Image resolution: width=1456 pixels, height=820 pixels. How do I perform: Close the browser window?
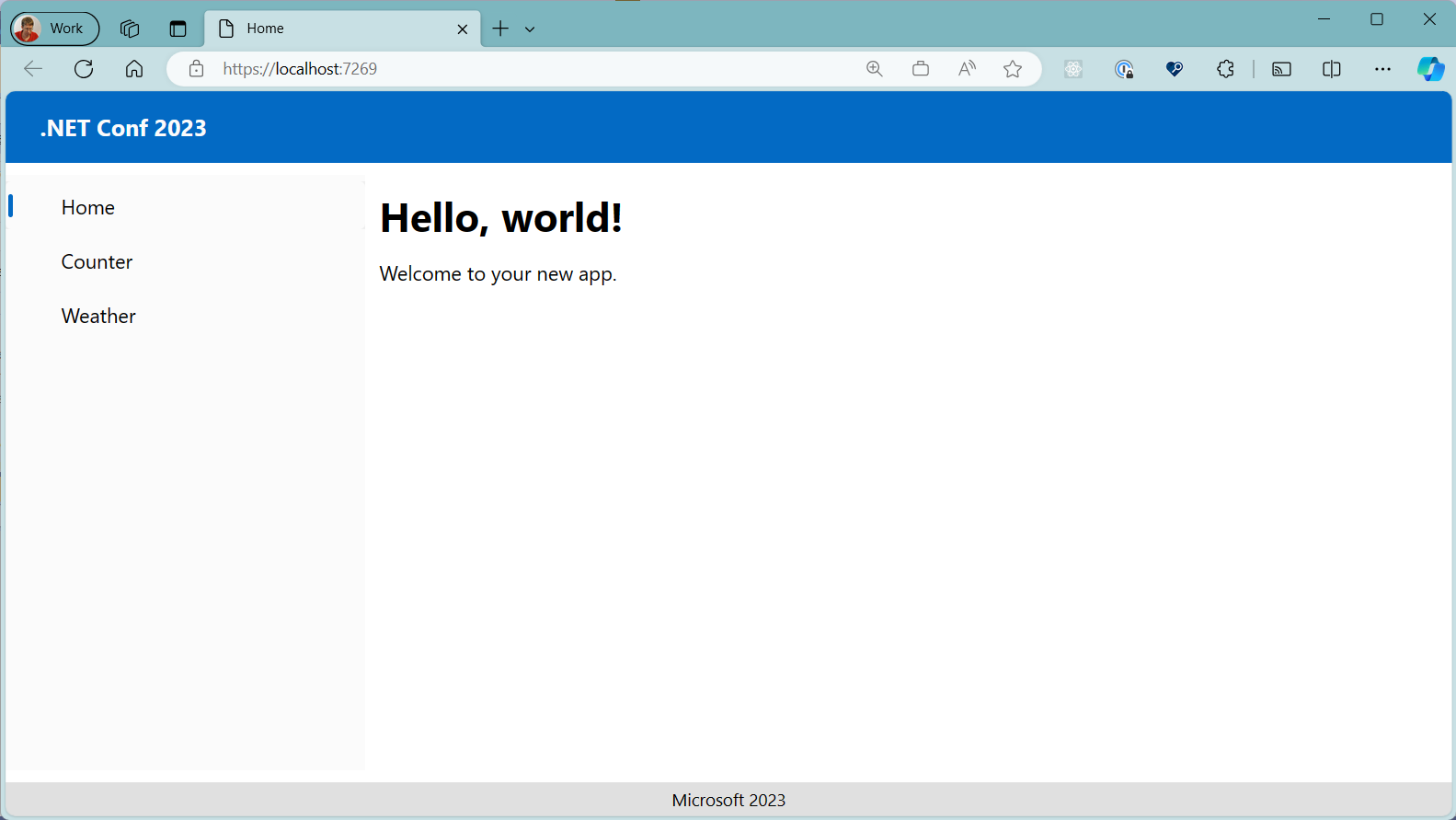[x=1429, y=19]
